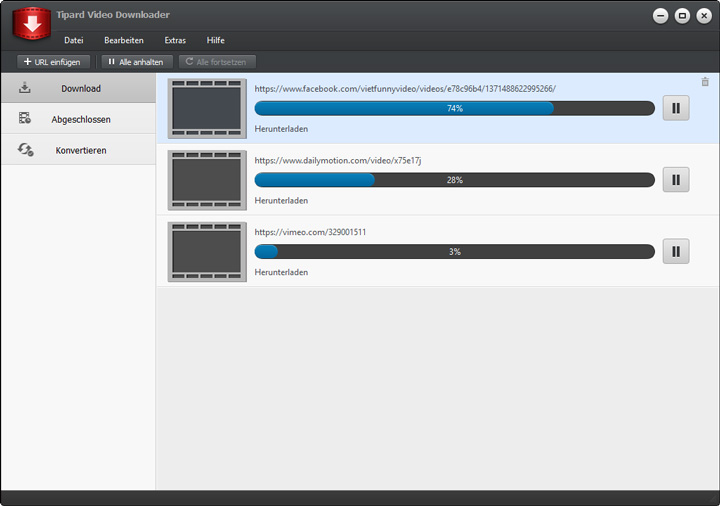The width and height of the screenshot is (720, 506).
Task: Click the vimeo video thumbnail
Action: click(x=207, y=252)
